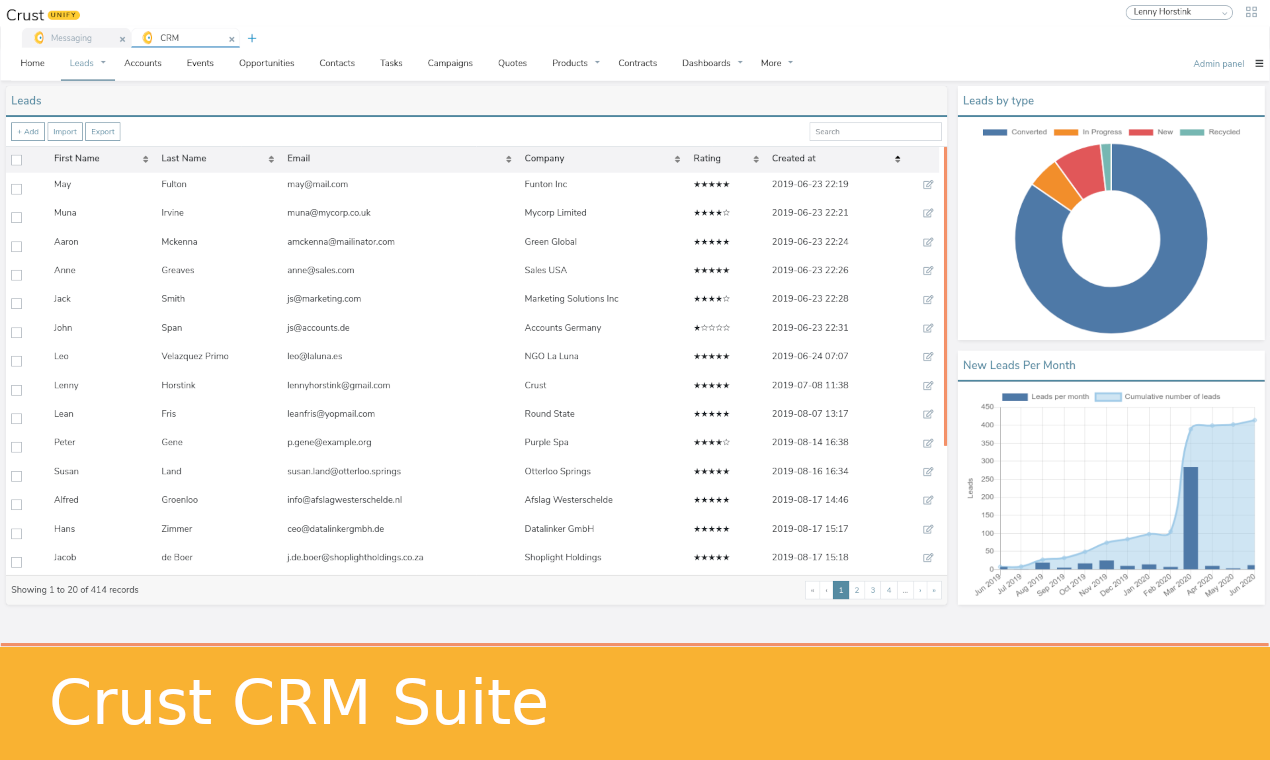
Task: Focus the leads Search field
Action: click(876, 131)
